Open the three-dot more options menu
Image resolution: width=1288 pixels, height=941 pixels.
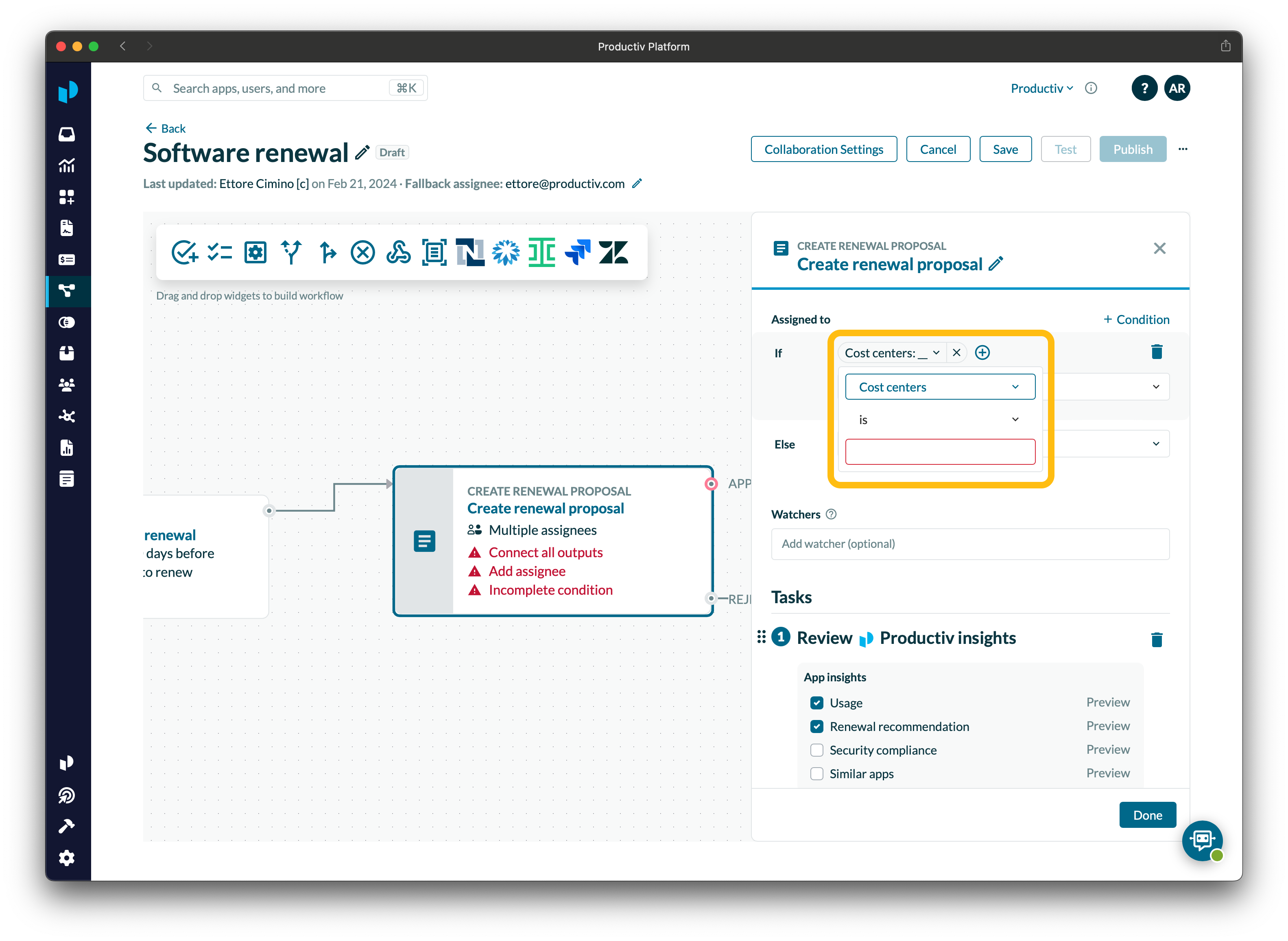[1183, 149]
